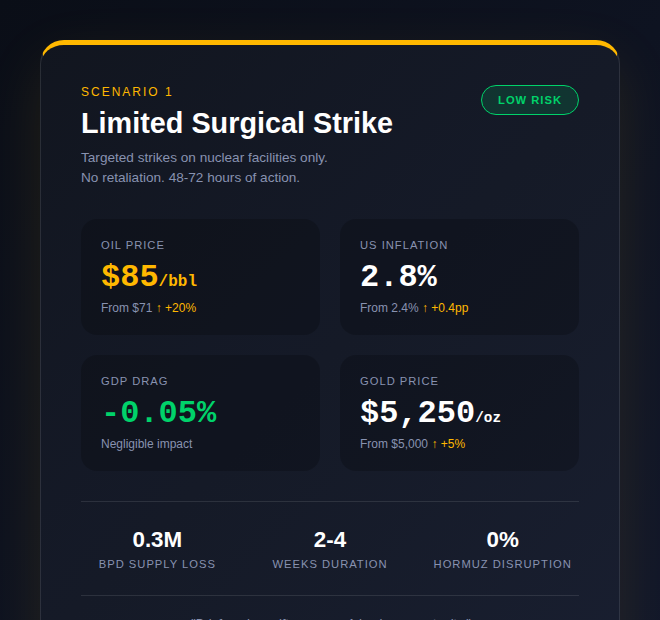660x620 pixels.
Task: Click the -0.05% GDP value
Action: pyautogui.click(x=159, y=412)
